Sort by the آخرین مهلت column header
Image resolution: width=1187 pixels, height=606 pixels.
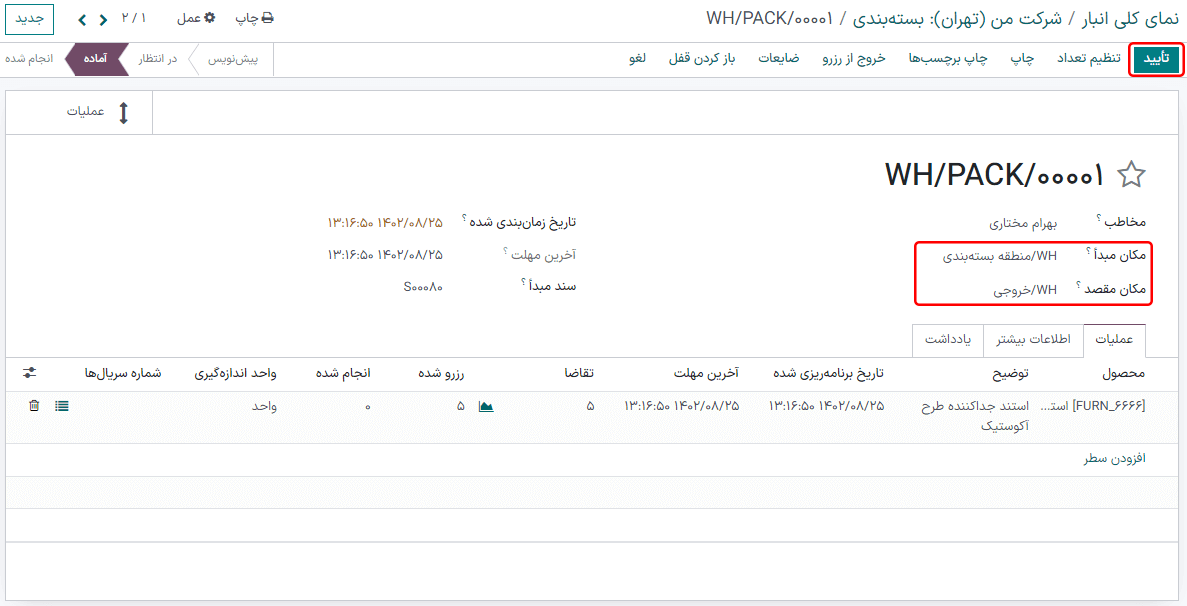point(706,373)
